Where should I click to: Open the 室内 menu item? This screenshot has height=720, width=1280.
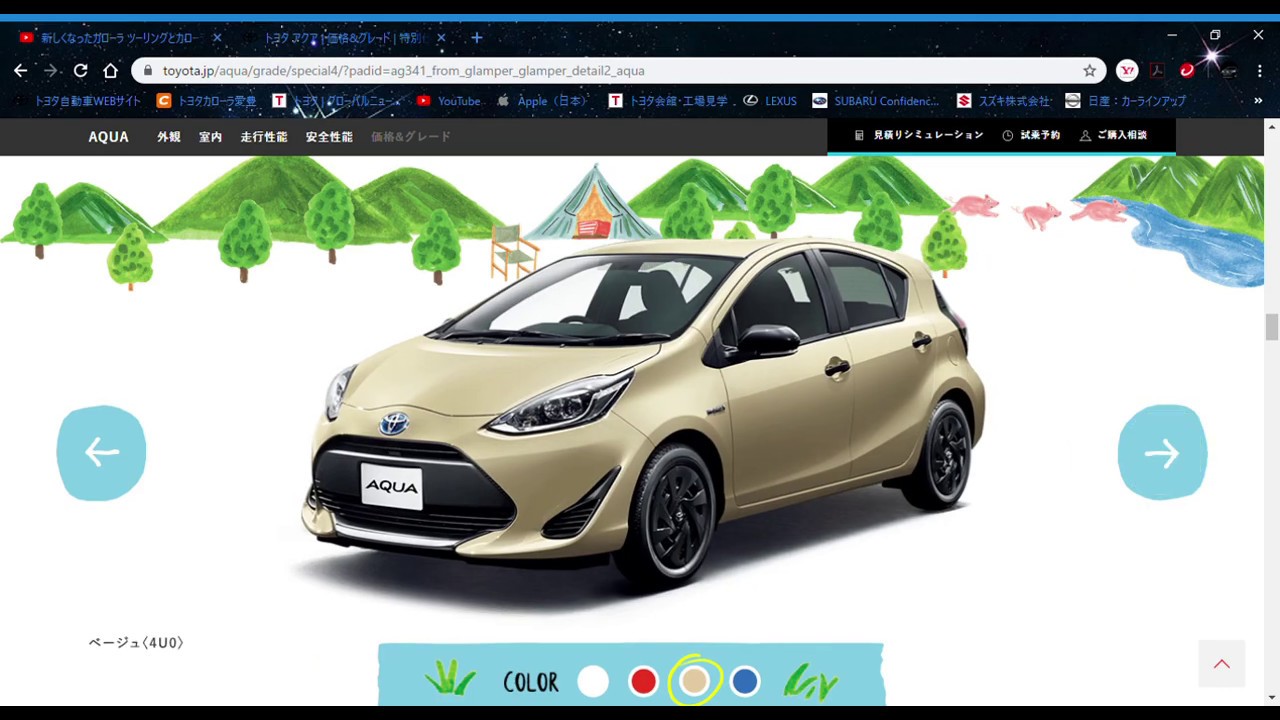[x=210, y=137]
